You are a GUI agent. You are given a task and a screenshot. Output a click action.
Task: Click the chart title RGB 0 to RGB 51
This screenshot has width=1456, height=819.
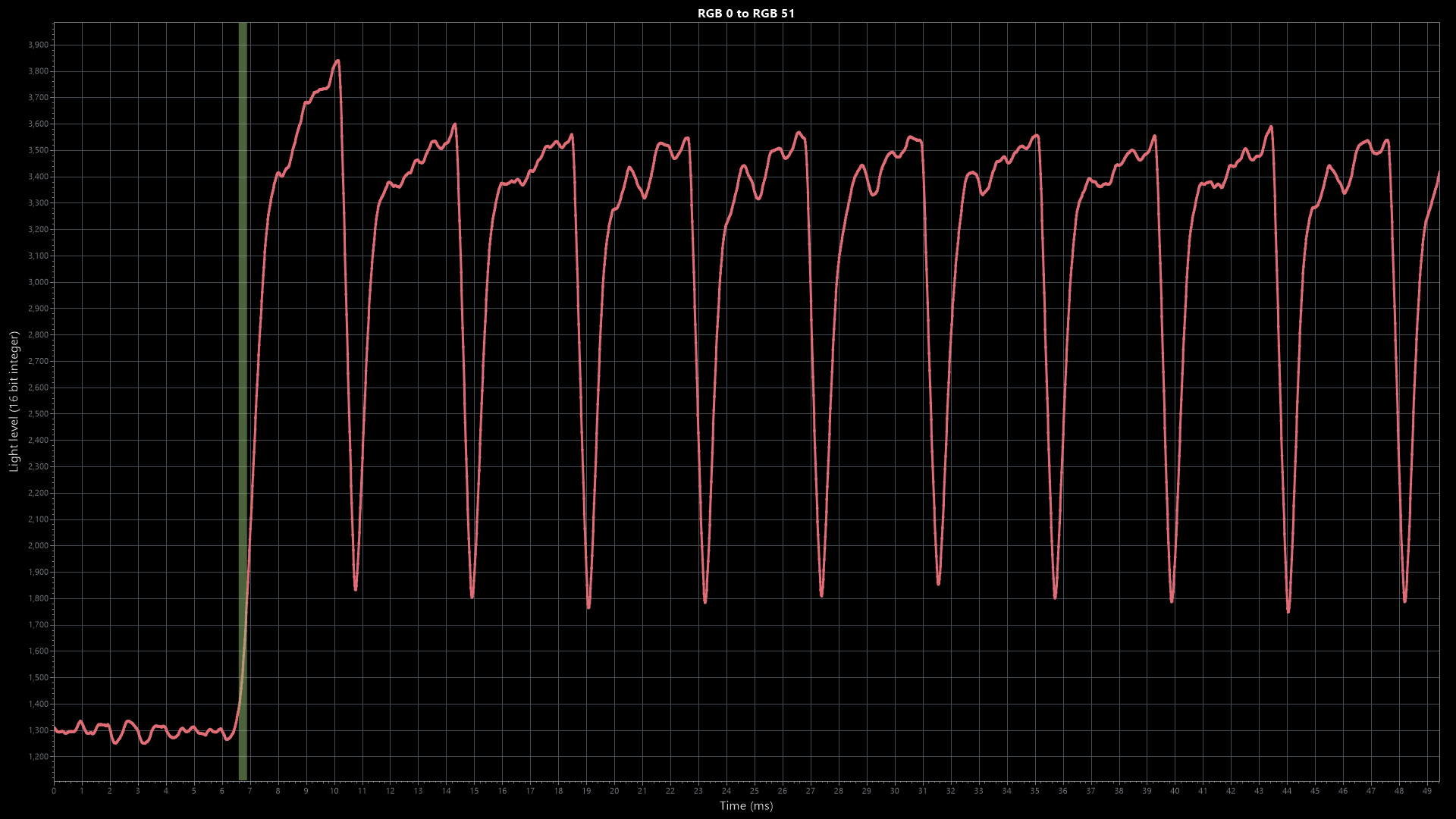point(745,14)
